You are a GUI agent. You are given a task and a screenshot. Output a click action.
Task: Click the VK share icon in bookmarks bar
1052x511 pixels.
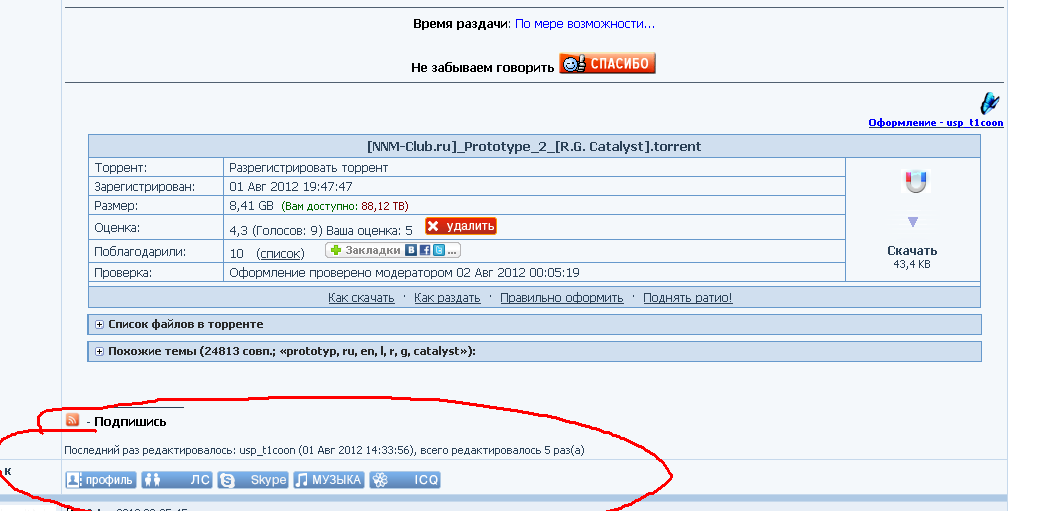411,250
